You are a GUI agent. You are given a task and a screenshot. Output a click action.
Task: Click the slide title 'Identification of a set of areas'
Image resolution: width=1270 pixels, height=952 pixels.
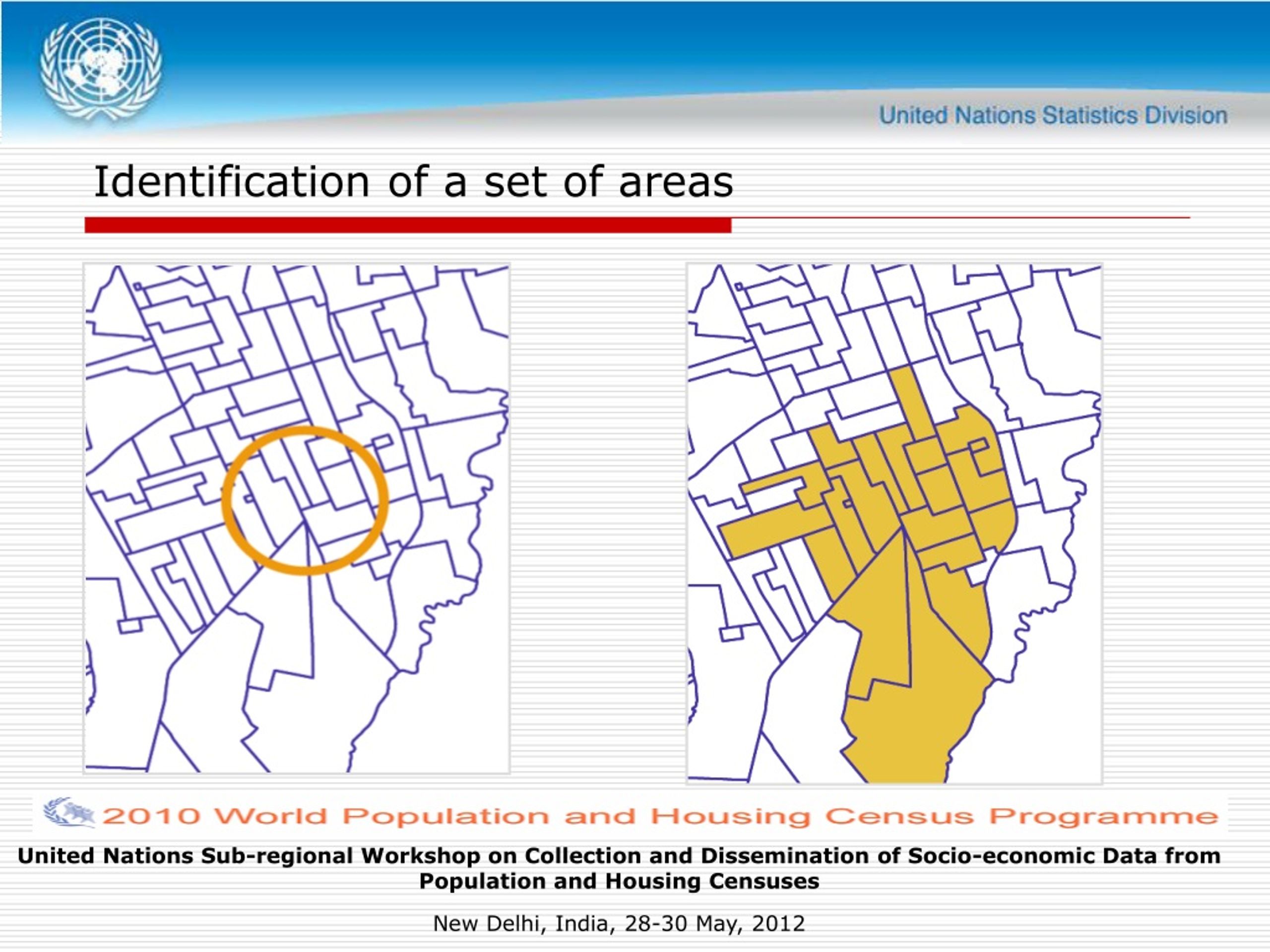[413, 182]
